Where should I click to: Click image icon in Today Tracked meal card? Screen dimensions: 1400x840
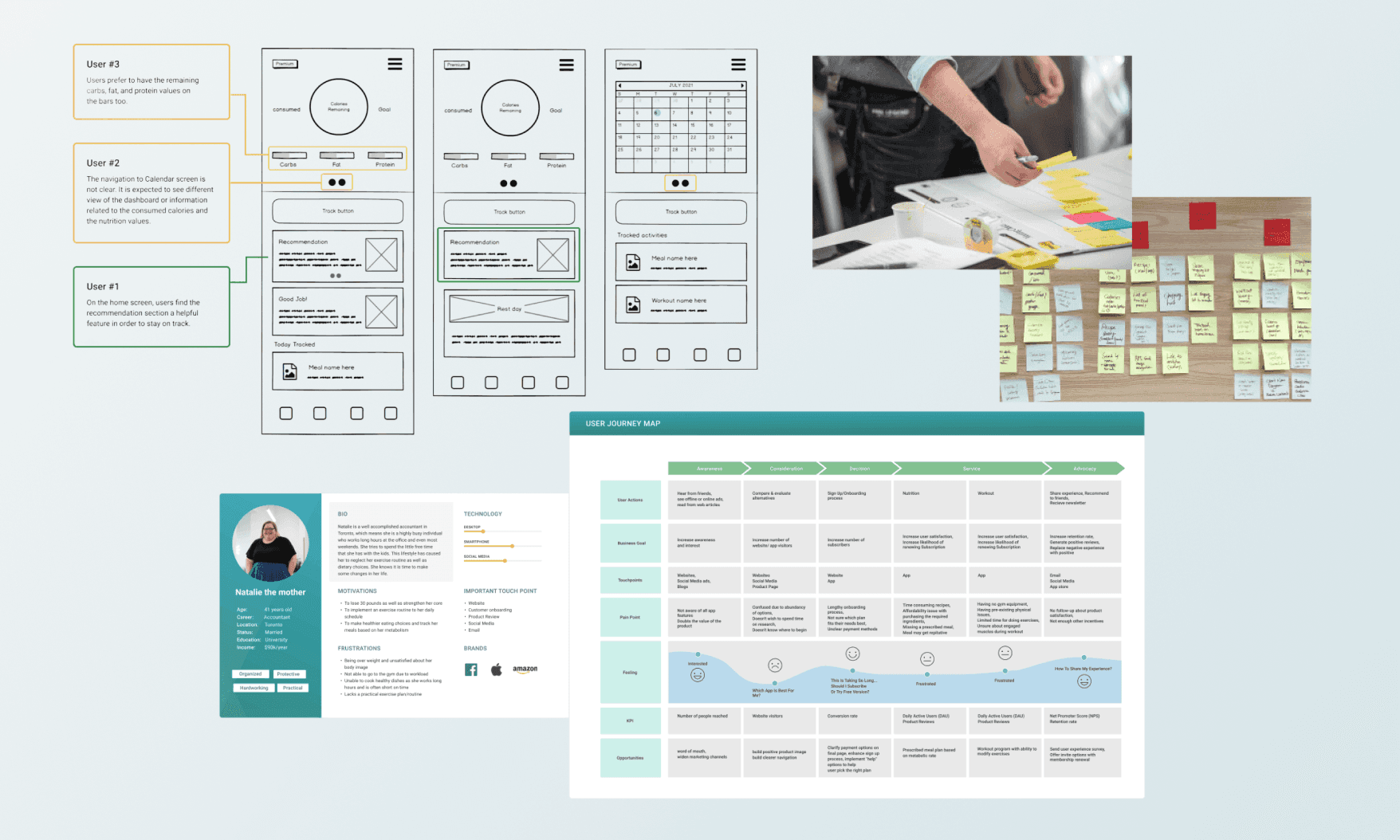coord(290,372)
